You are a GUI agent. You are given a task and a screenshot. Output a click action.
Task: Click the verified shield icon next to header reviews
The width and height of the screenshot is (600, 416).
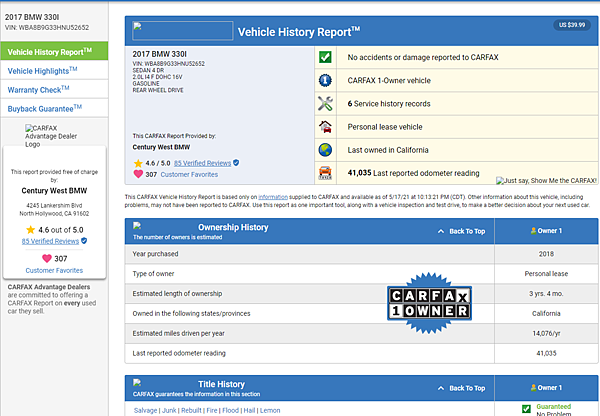pos(236,163)
